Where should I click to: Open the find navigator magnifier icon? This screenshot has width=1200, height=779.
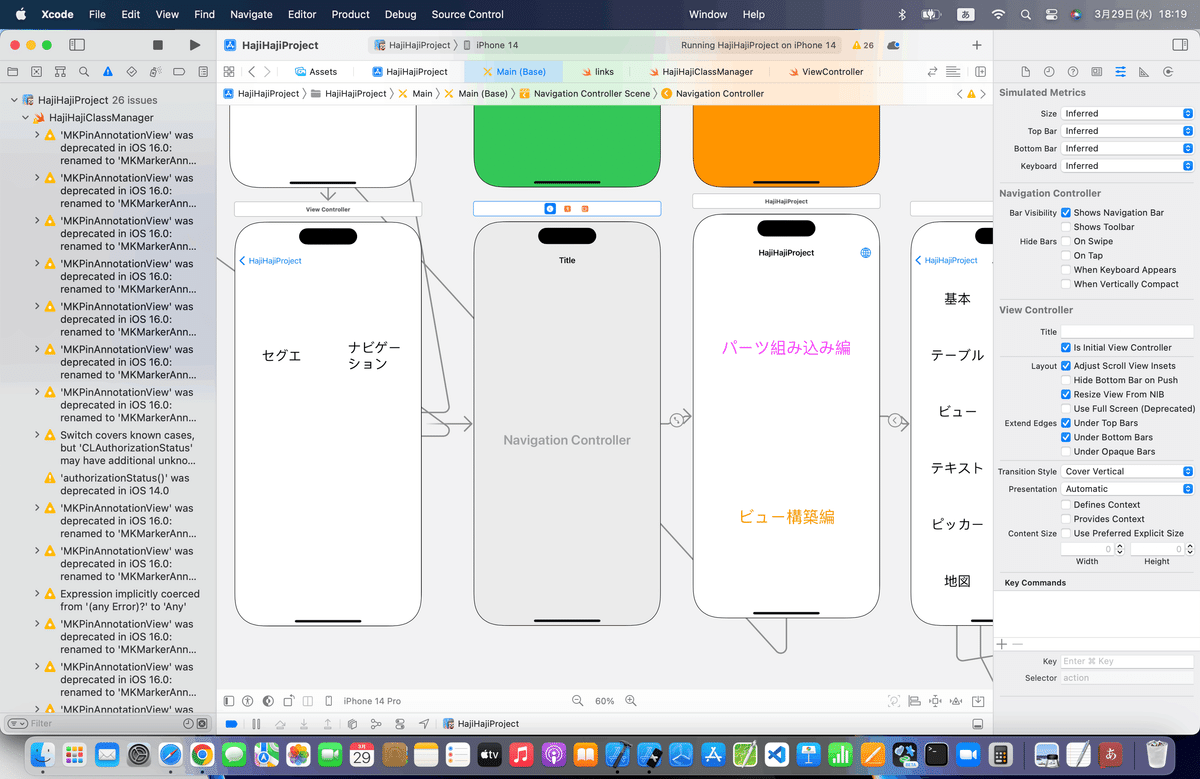click(84, 72)
